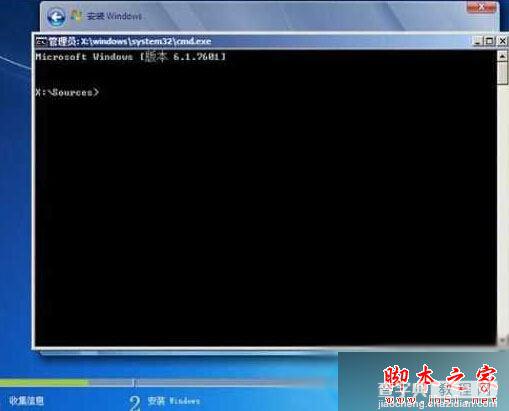Click the green setup progress bar

[44, 382]
